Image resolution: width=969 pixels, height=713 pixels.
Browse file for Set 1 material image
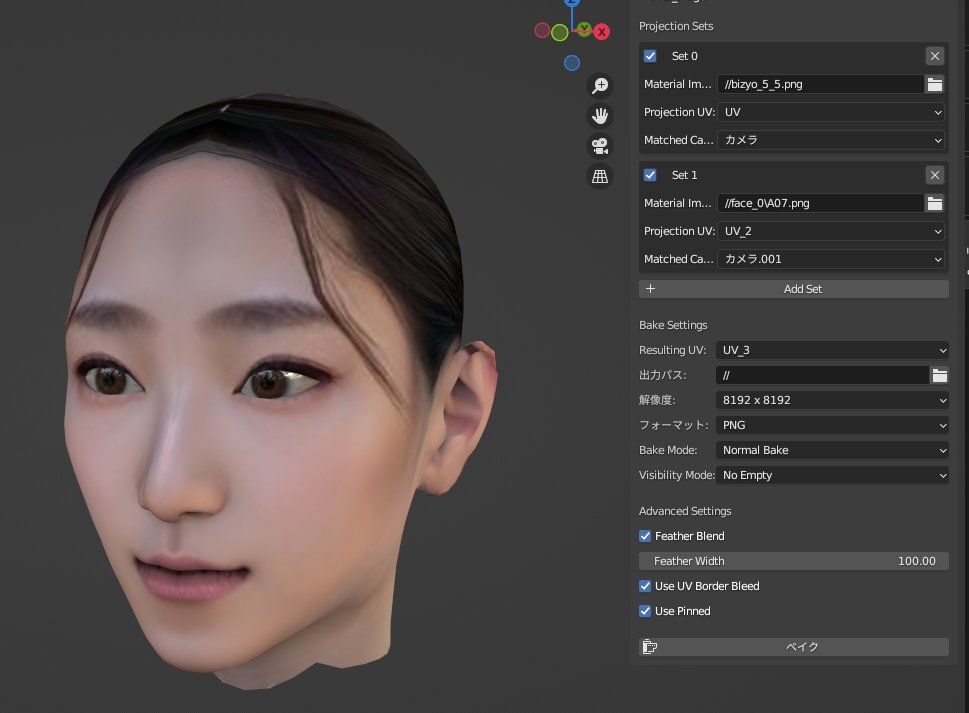[935, 203]
